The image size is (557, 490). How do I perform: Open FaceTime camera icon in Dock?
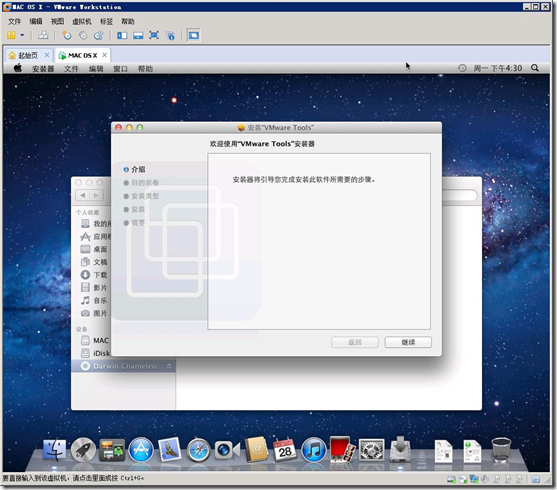(227, 450)
